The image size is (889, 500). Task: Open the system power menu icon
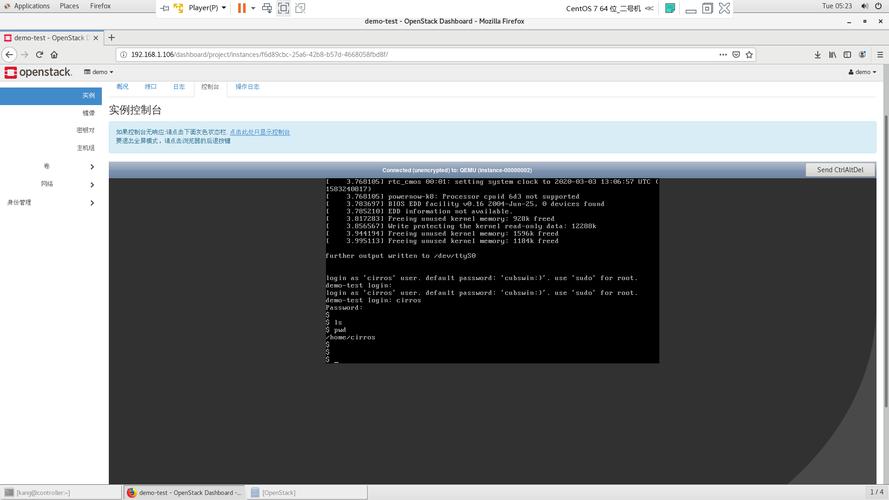coord(878,6)
